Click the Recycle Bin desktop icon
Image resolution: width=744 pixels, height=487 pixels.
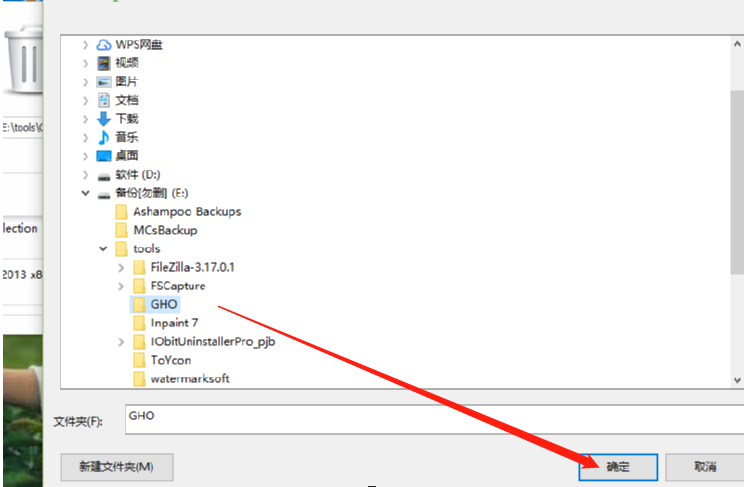[23, 59]
